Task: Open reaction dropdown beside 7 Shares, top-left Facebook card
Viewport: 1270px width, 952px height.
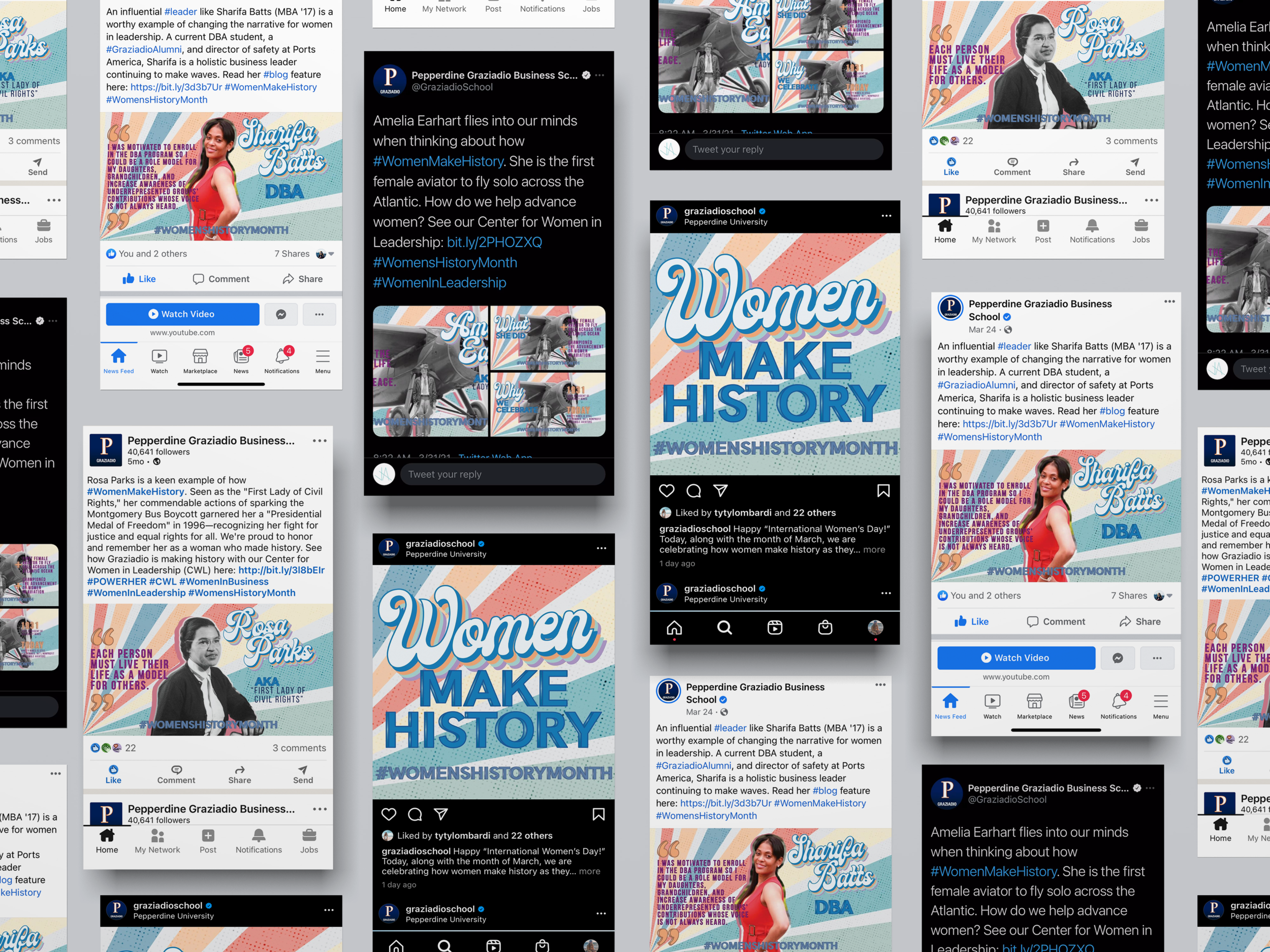Action: (325, 254)
